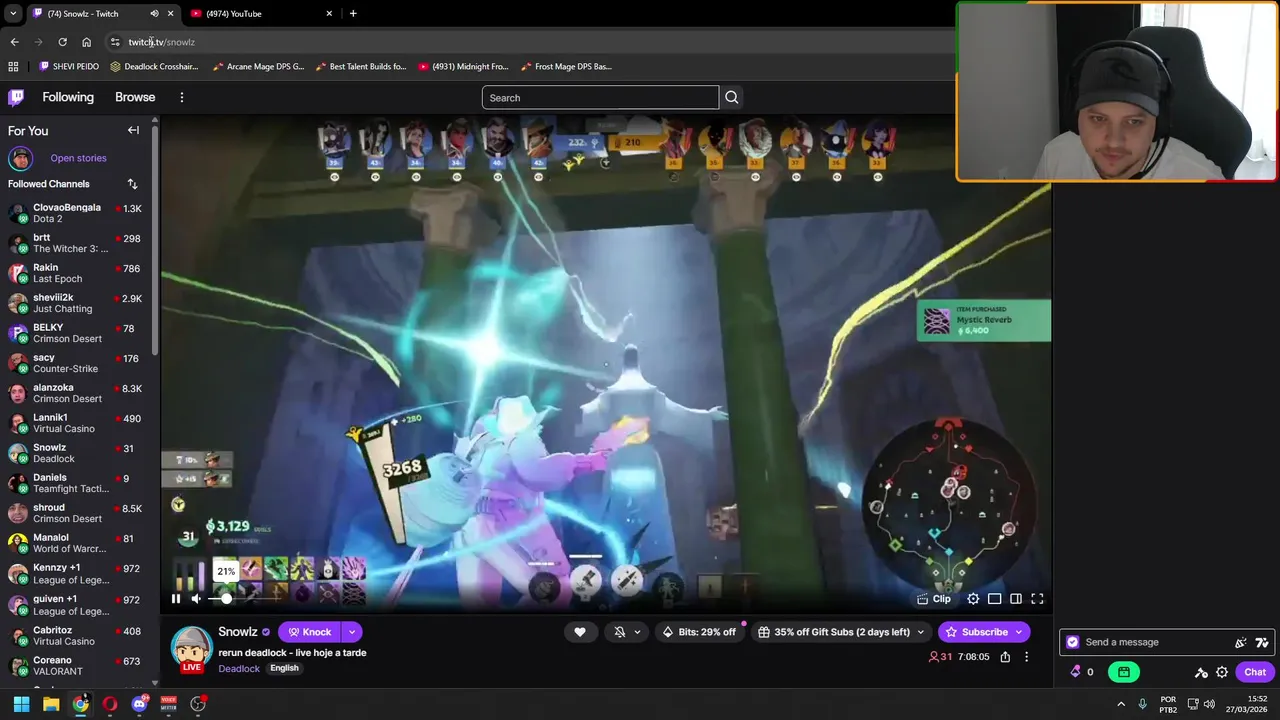Open the more options menu beside Browse
Screen dimensions: 1280x720
[181, 97]
